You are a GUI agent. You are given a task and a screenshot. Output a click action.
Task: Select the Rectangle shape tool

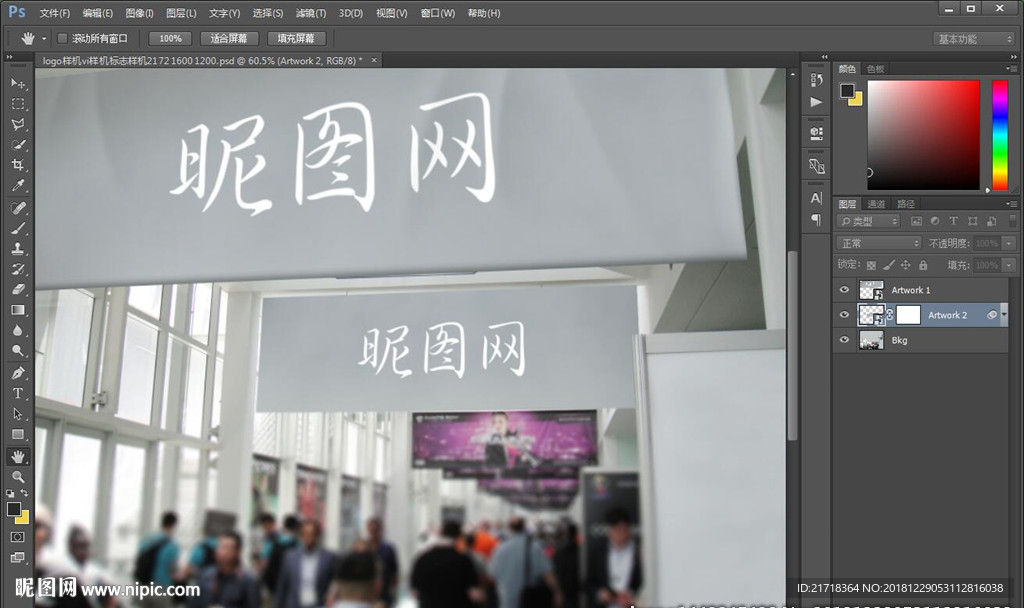pyautogui.click(x=18, y=434)
